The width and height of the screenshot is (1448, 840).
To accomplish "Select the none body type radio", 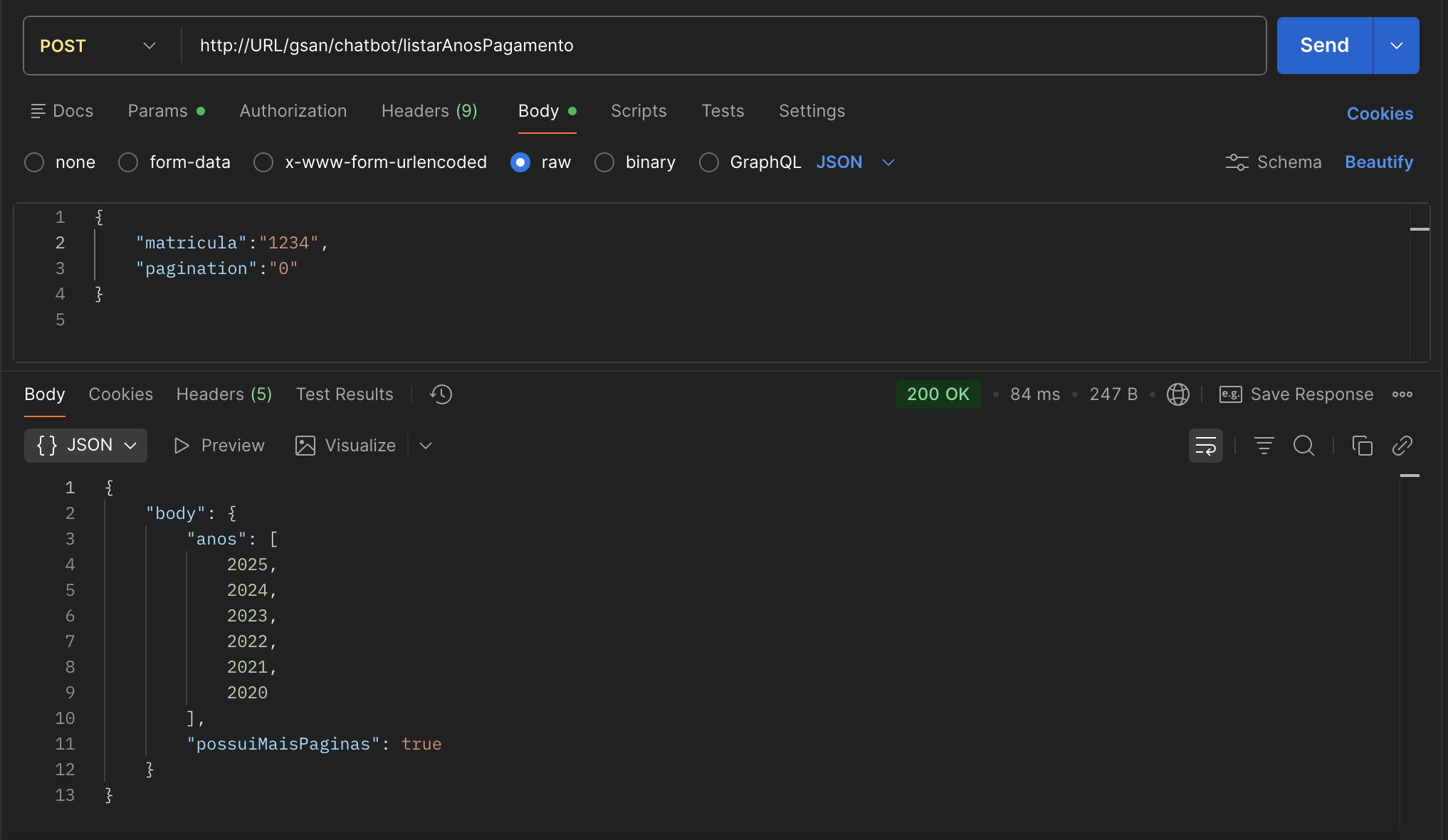I will (x=34, y=162).
